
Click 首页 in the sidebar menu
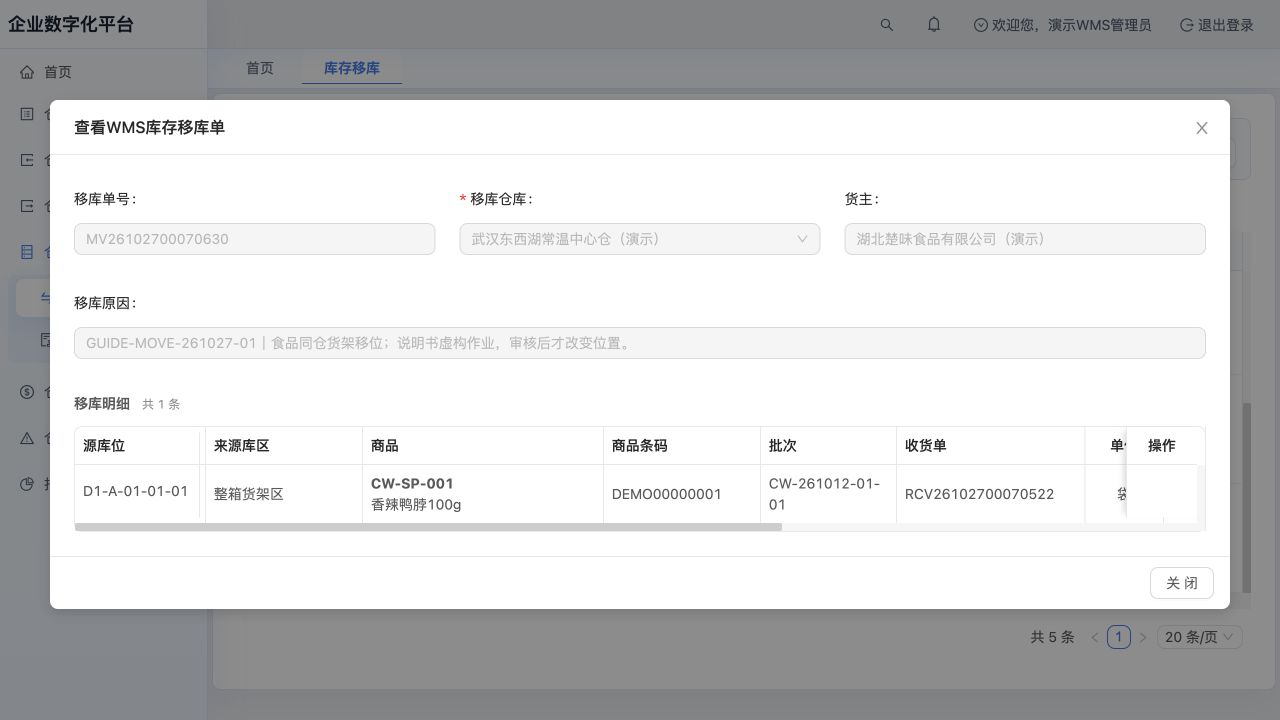(58, 72)
